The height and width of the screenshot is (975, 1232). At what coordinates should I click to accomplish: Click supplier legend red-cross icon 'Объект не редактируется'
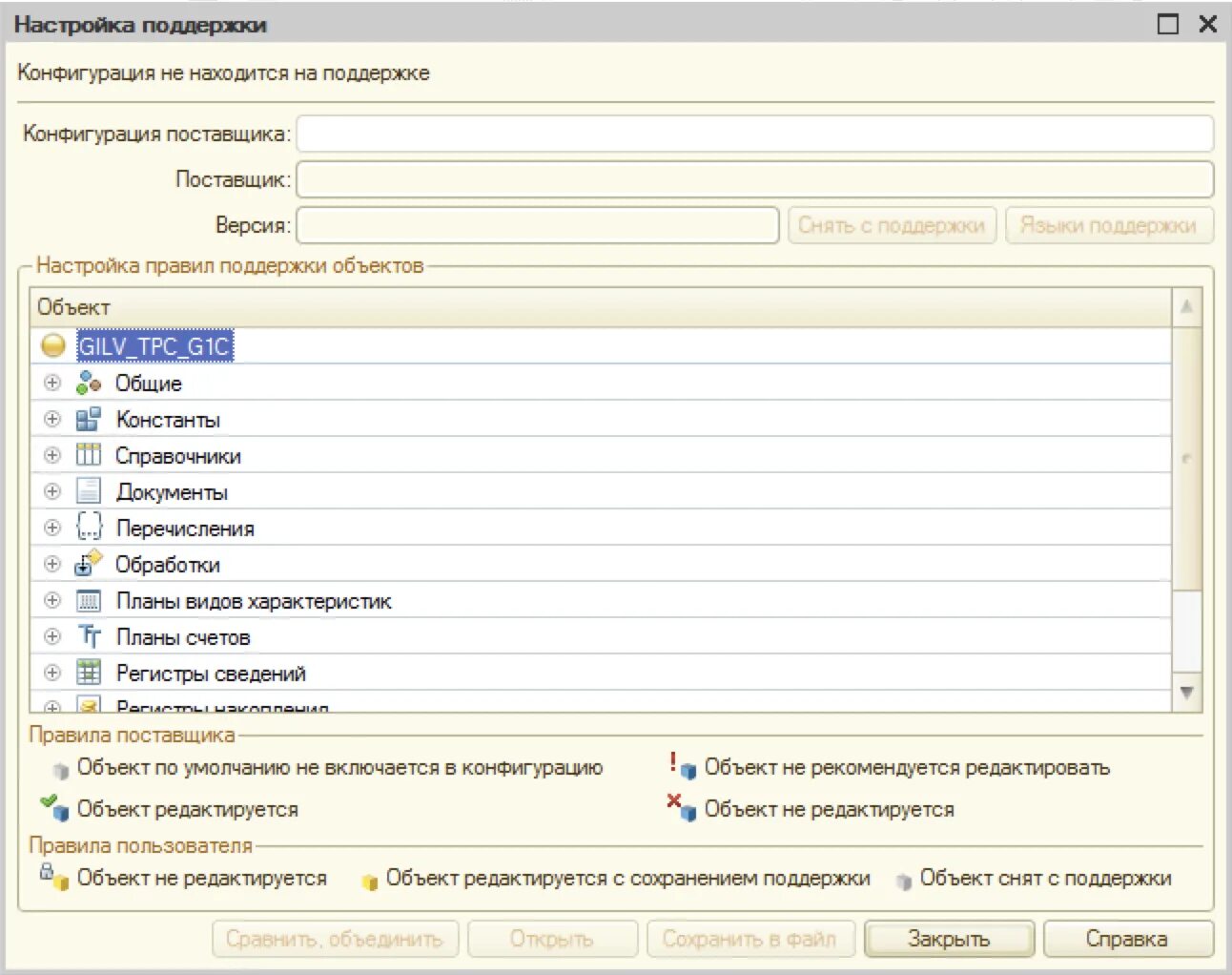(682, 808)
